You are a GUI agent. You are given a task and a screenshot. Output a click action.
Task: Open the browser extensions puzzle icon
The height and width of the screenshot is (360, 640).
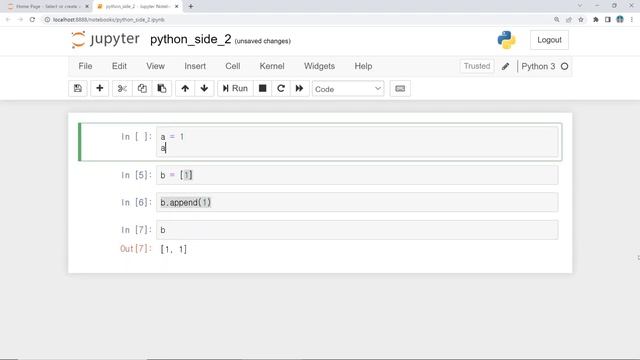pyautogui.click(x=596, y=20)
